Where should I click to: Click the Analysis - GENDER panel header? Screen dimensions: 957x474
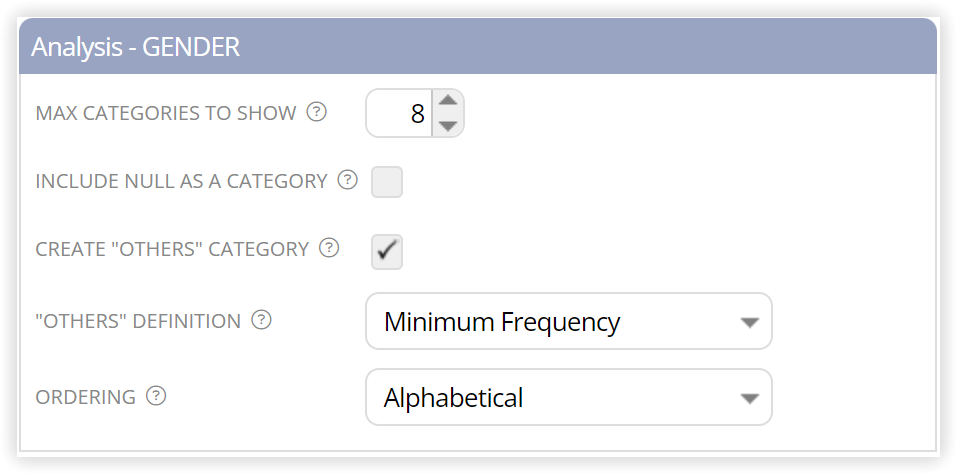point(478,46)
